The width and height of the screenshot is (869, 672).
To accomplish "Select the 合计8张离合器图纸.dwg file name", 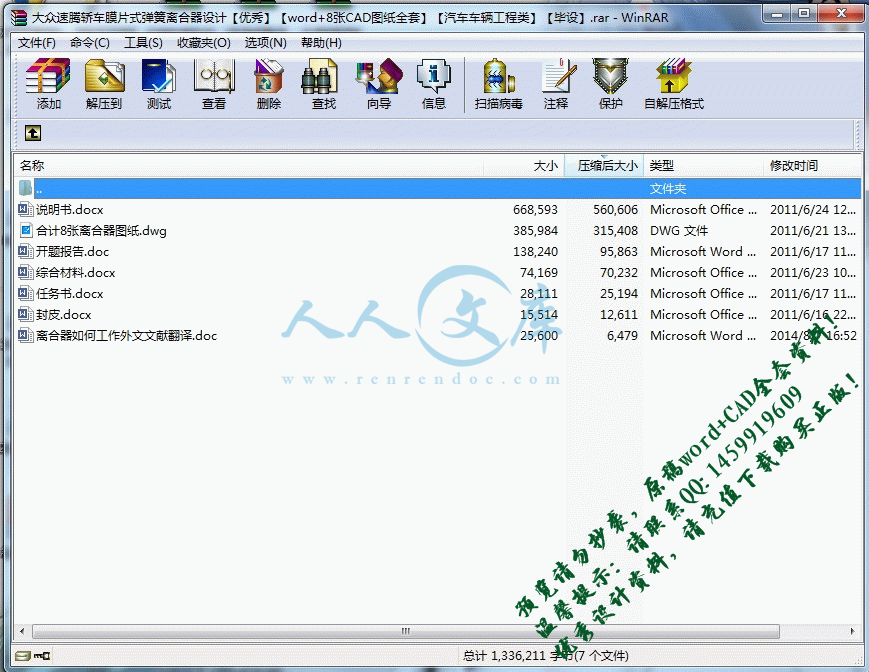I will tap(101, 230).
